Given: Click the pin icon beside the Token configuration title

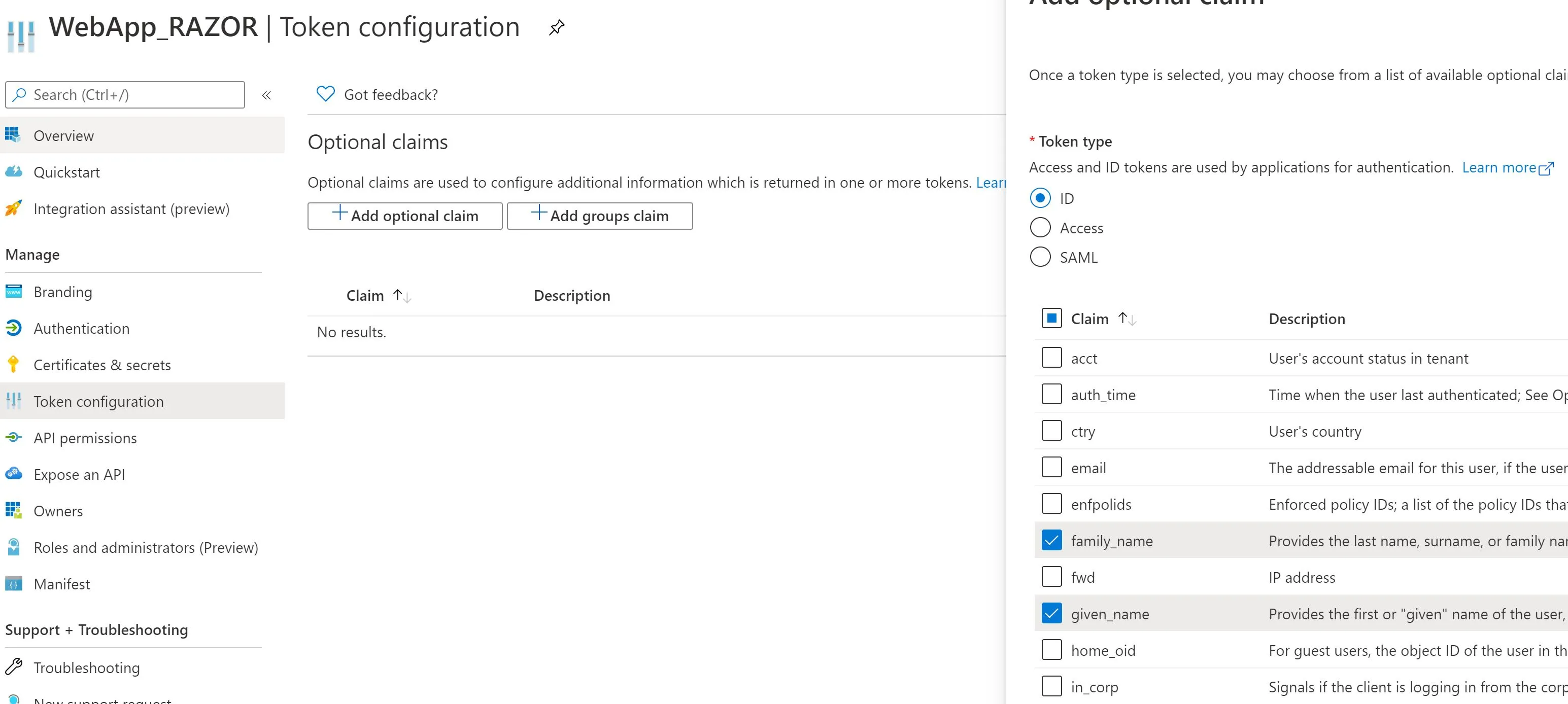Looking at the screenshot, I should click(556, 27).
